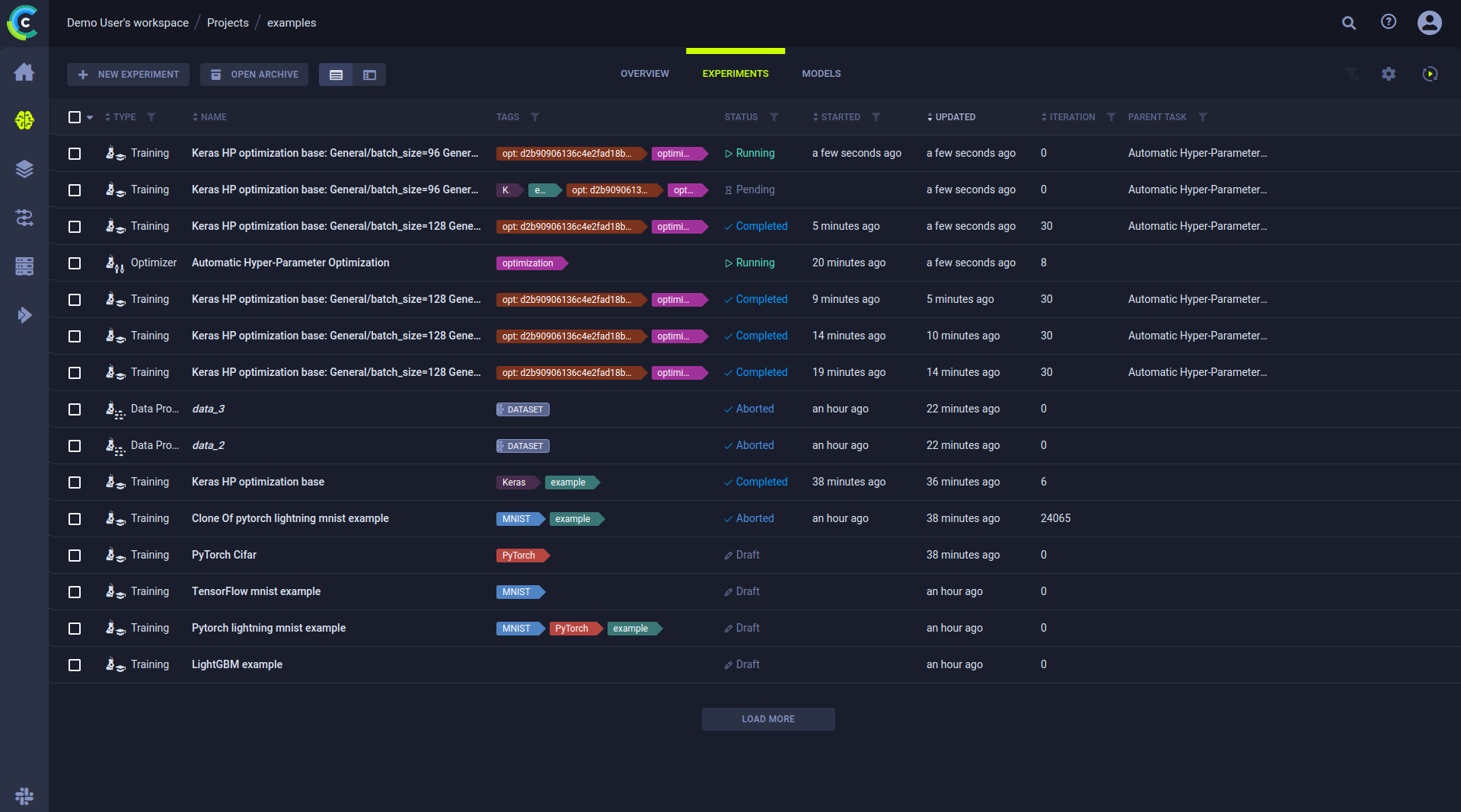Screen dimensions: 1461x812
Task: Click the Projects brain icon in sidebar
Action: [24, 120]
